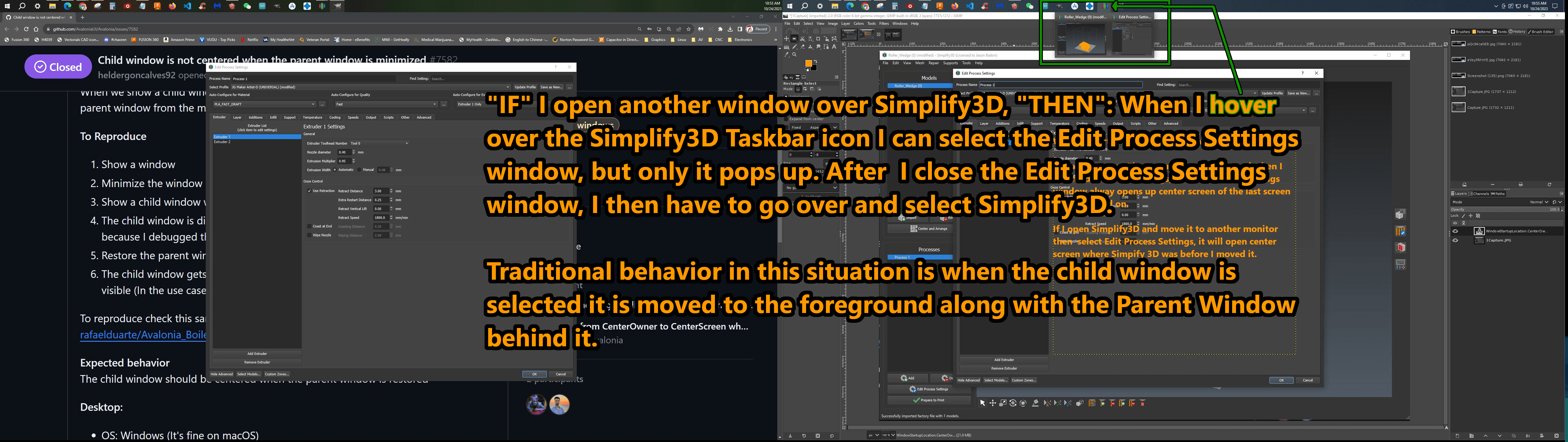Reset GIMP colors to black and white
The image size is (1568, 442).
(x=807, y=70)
